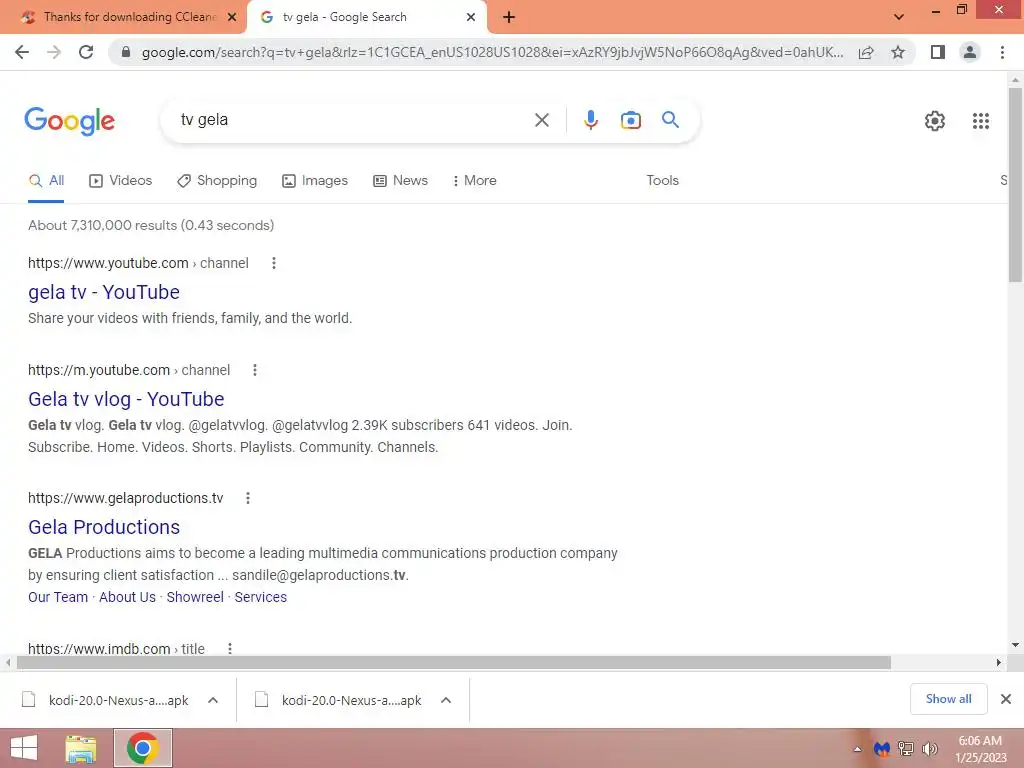
Task: Switch to the Shopping results tab
Action: click(x=217, y=181)
